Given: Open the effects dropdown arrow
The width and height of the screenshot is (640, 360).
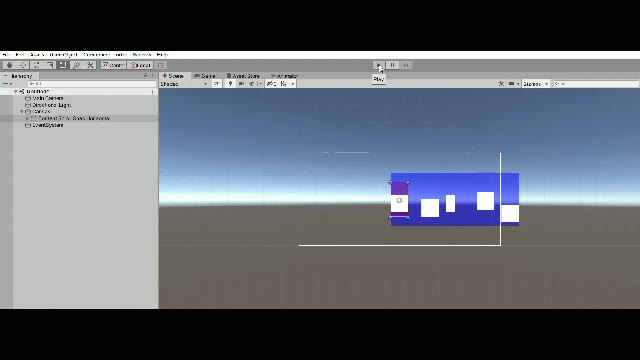Looking at the screenshot, I should 260,84.
